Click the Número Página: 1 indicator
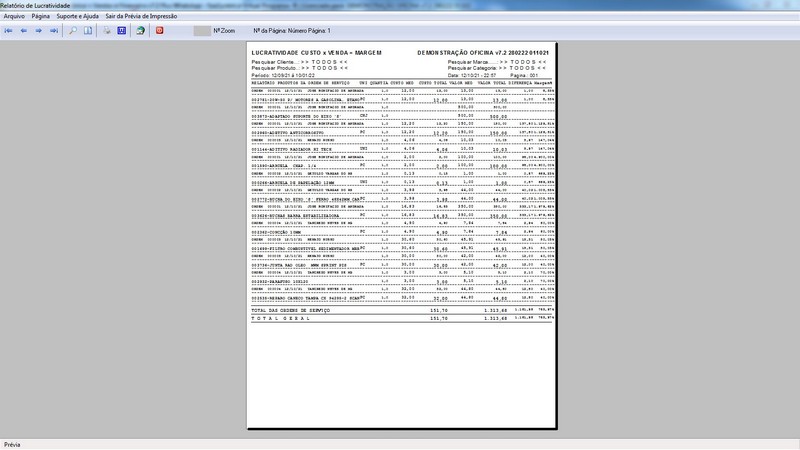This screenshot has height=450, width=800. click(x=309, y=31)
